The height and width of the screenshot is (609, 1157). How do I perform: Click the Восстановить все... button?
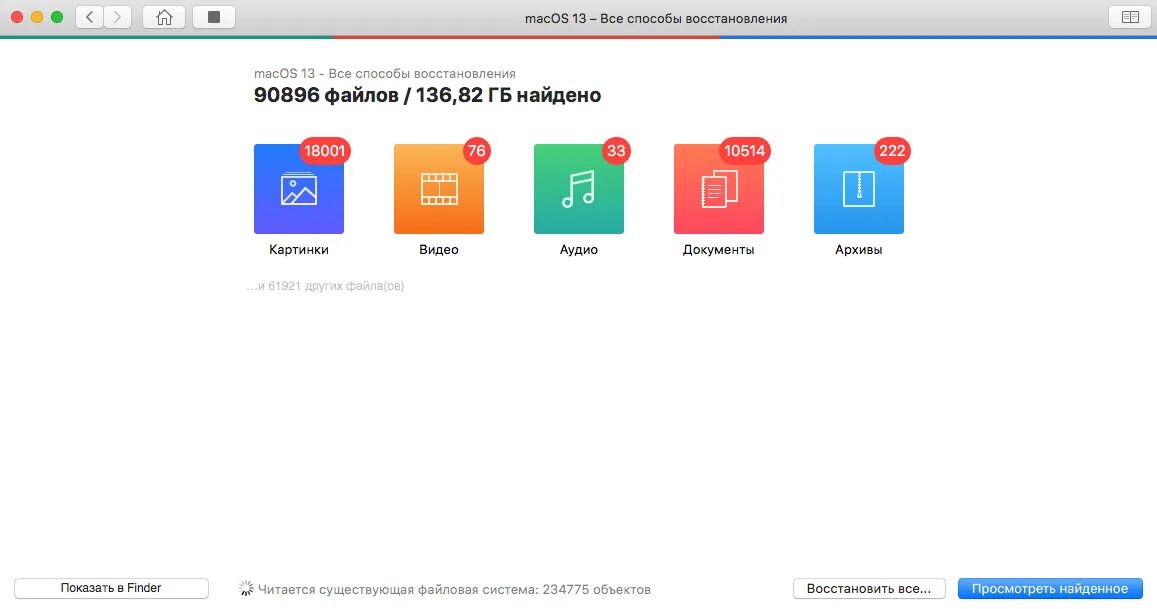[x=869, y=588]
